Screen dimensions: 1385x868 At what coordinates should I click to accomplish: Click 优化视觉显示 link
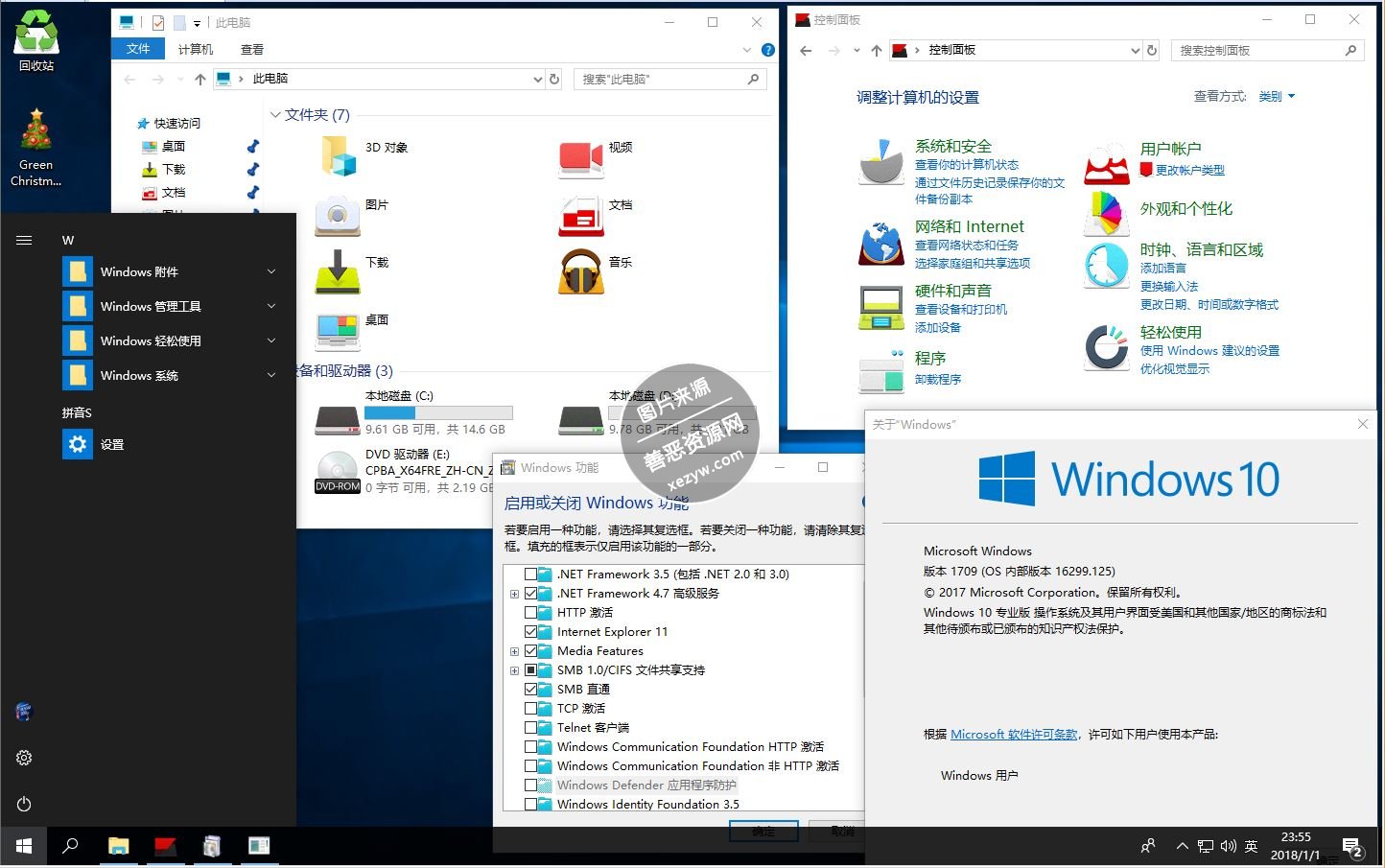(x=1174, y=368)
